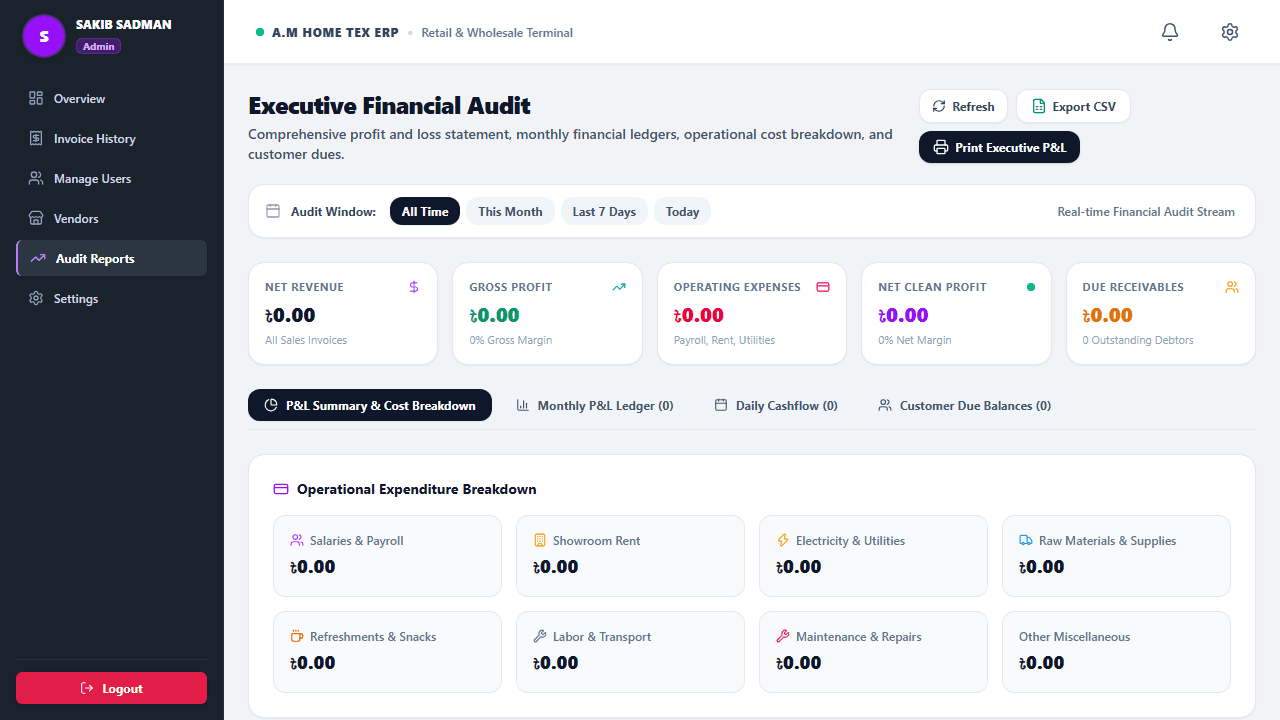Open the header settings gear icon
This screenshot has width=1280, height=720.
click(1230, 32)
